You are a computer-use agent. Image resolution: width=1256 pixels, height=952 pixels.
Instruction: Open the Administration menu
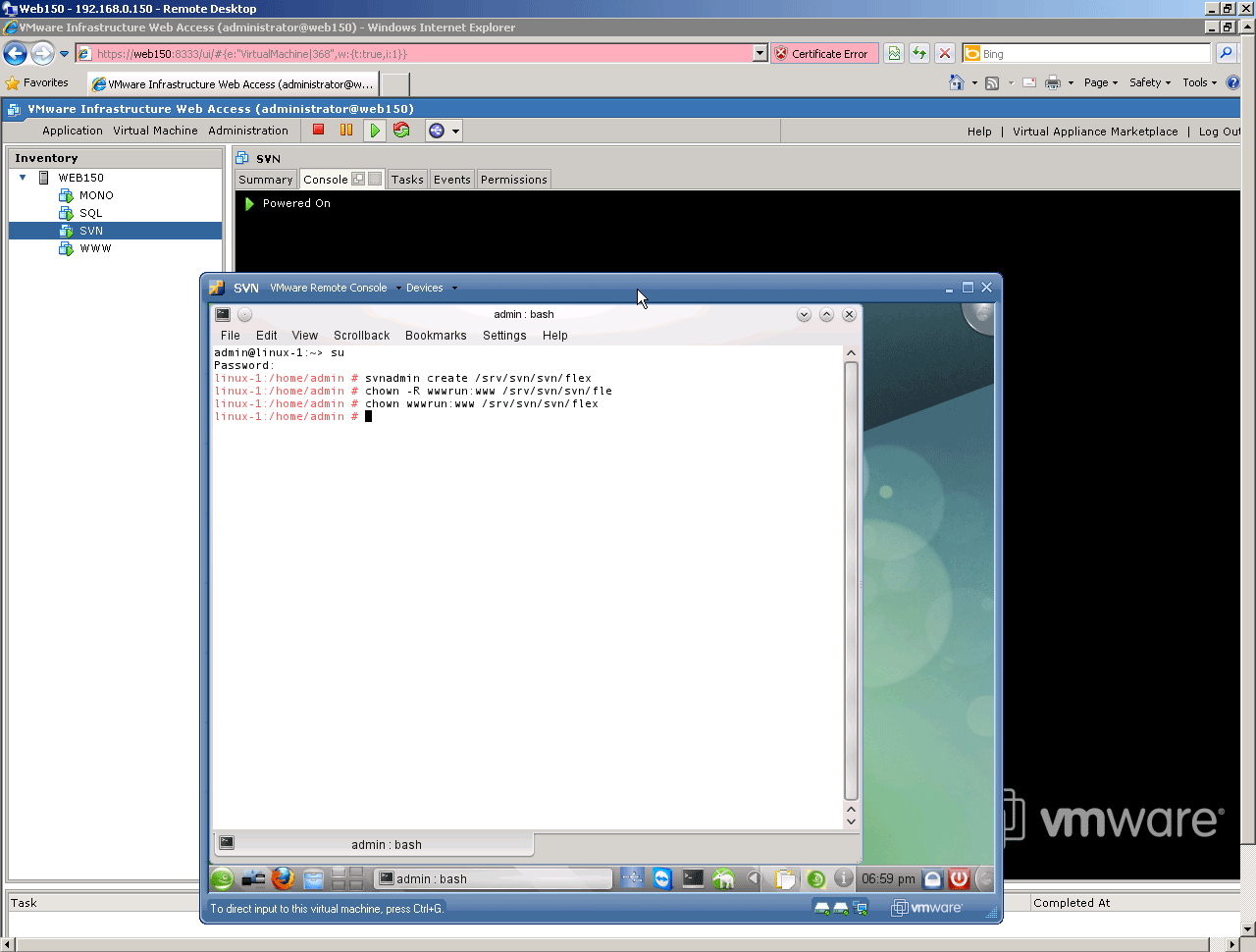(x=248, y=131)
